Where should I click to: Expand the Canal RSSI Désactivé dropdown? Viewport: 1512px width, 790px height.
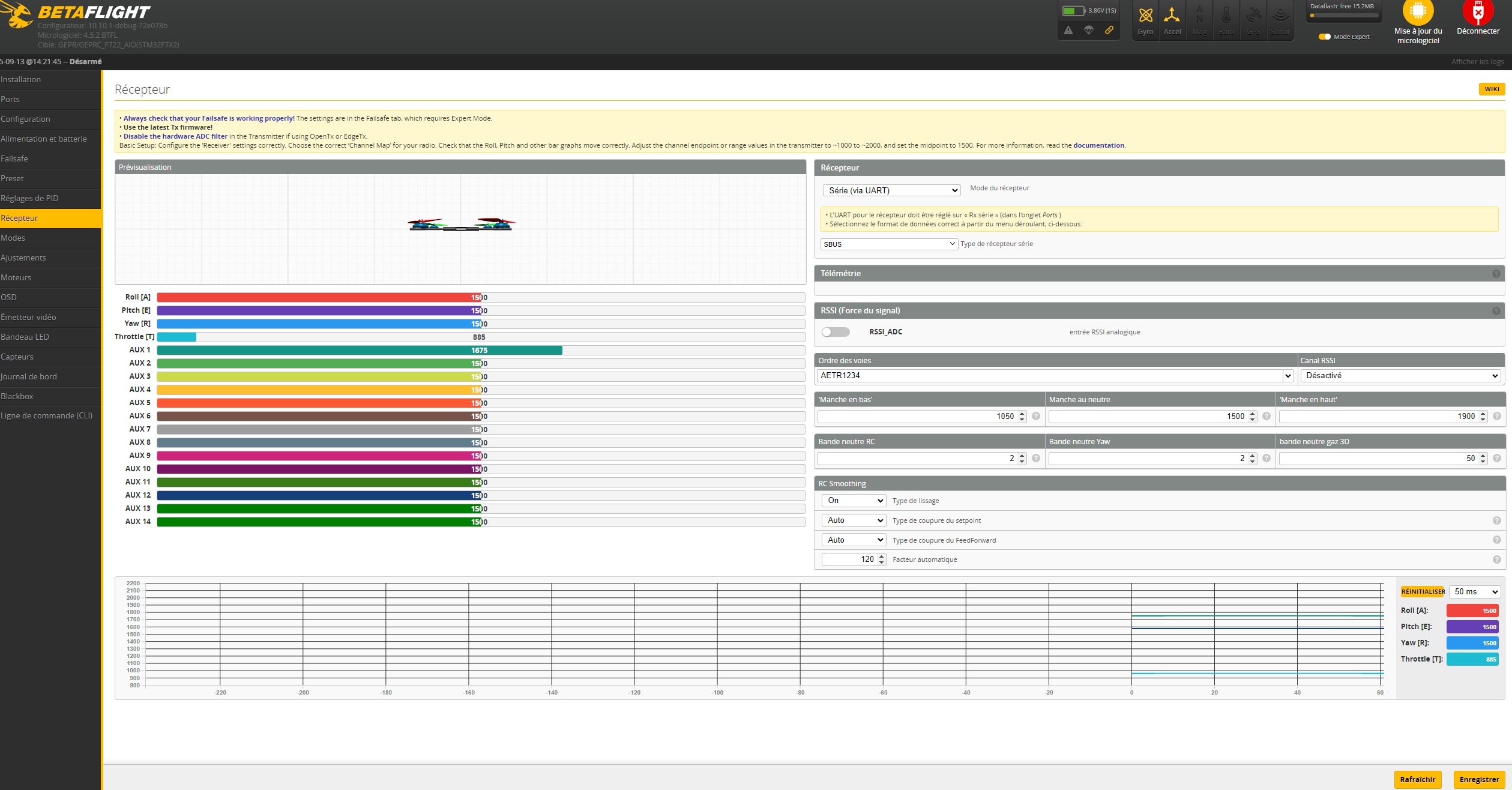(1400, 376)
